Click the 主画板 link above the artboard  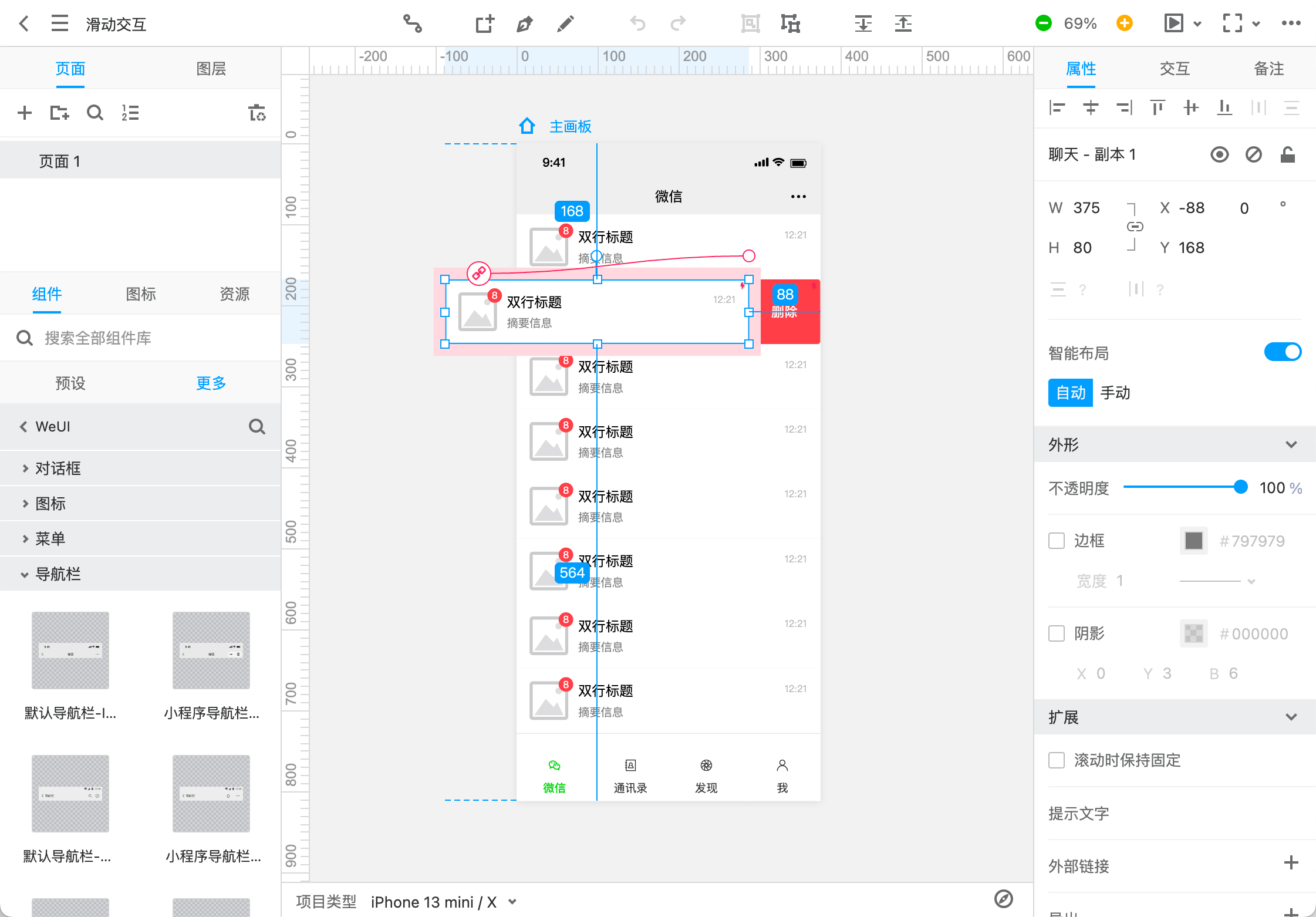[569, 126]
